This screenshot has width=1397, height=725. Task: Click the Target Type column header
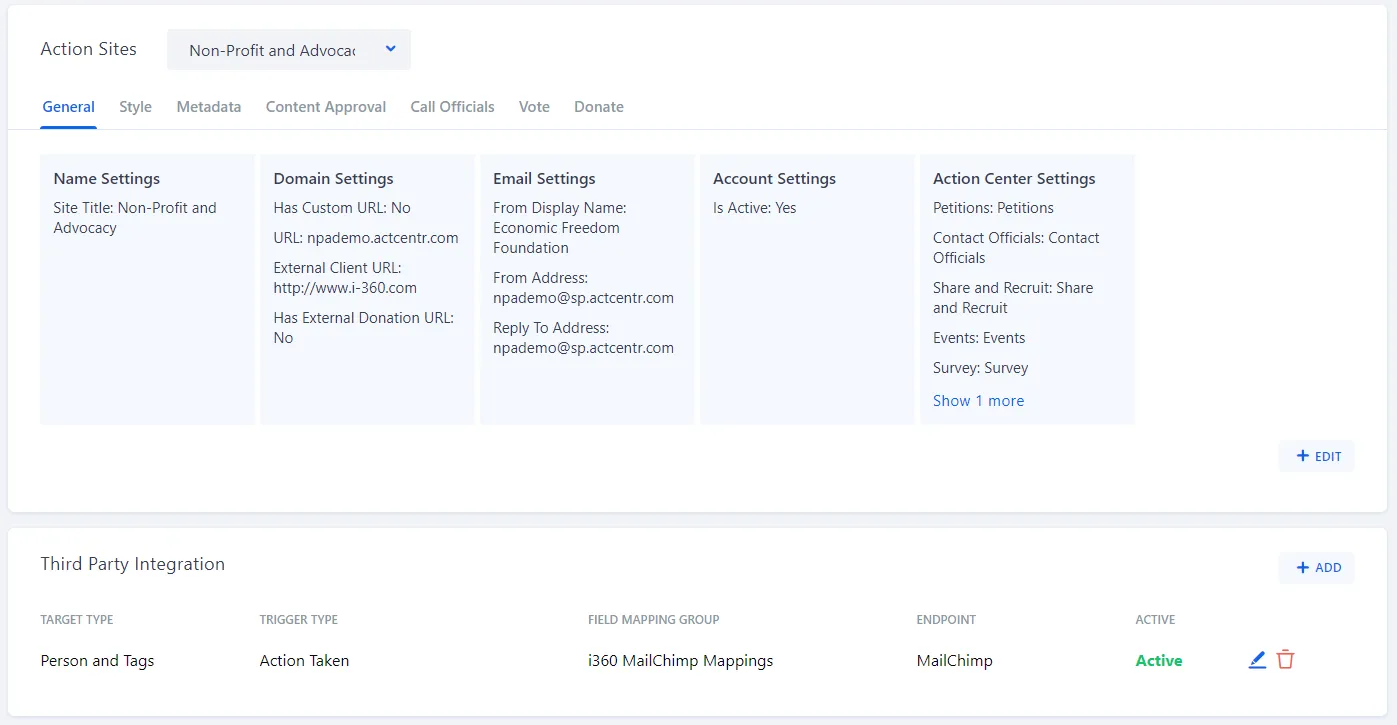coord(77,620)
